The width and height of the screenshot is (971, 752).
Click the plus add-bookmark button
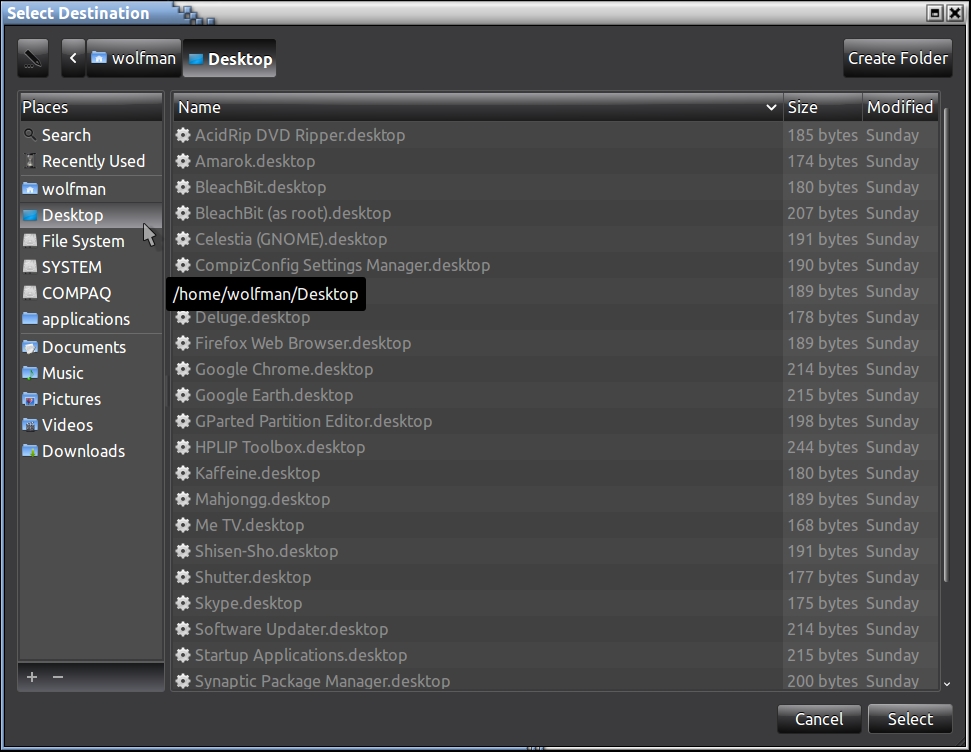tap(32, 677)
